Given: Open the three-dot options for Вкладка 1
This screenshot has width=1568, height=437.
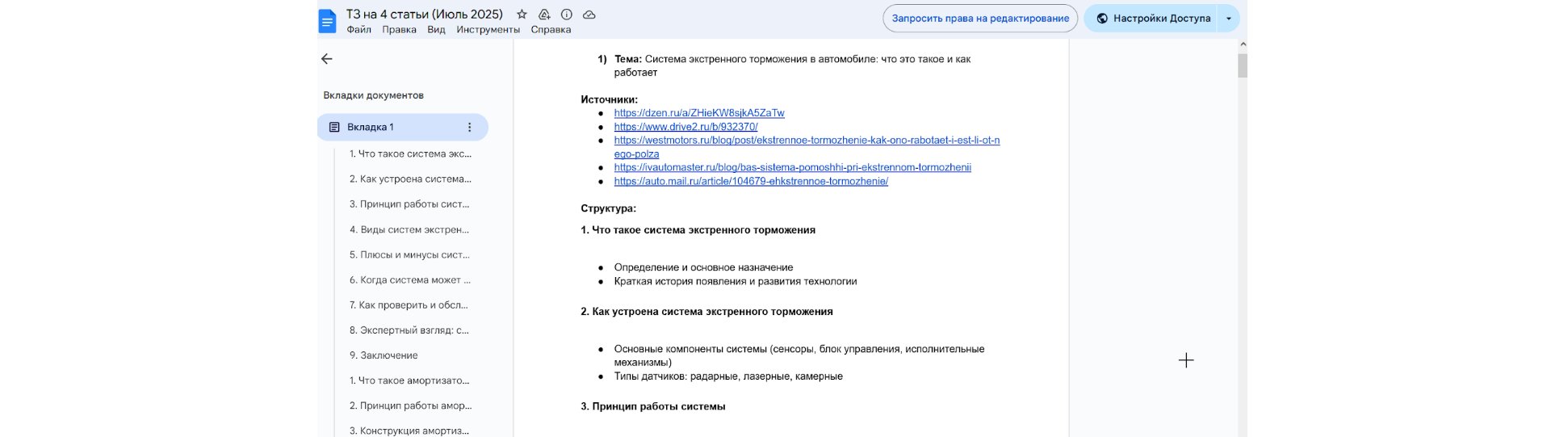Looking at the screenshot, I should (470, 127).
